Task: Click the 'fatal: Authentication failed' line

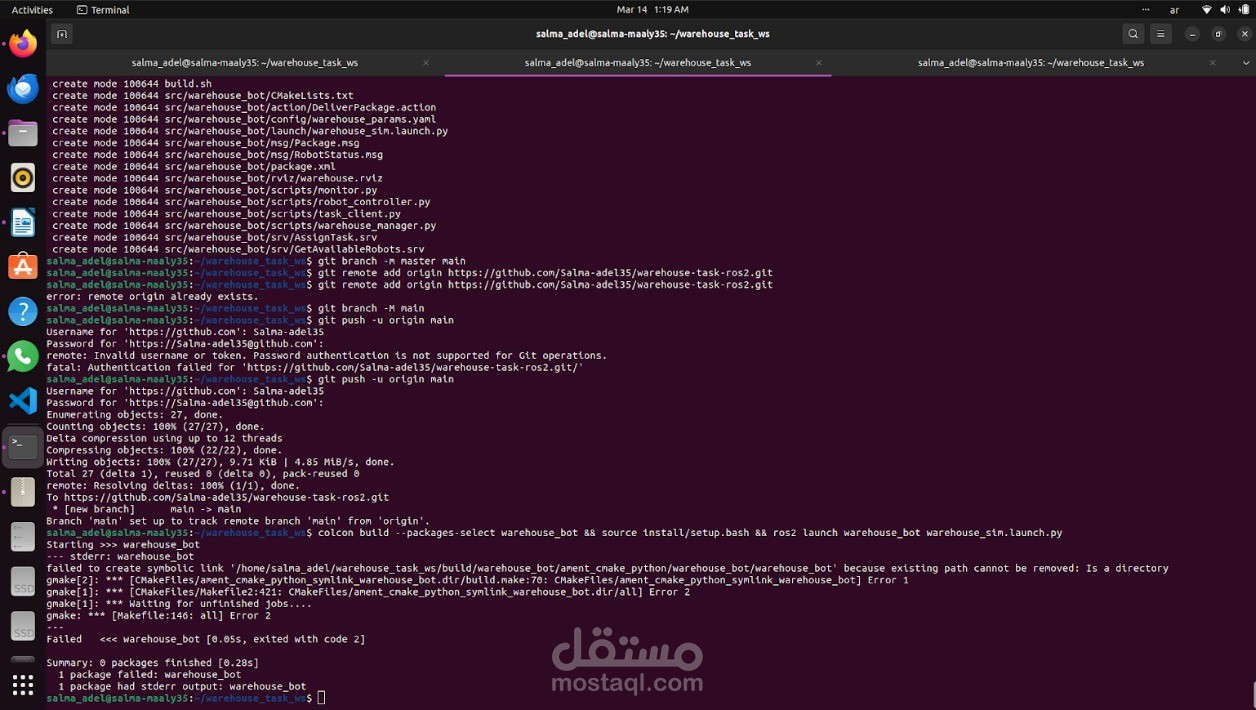Action: (315, 367)
